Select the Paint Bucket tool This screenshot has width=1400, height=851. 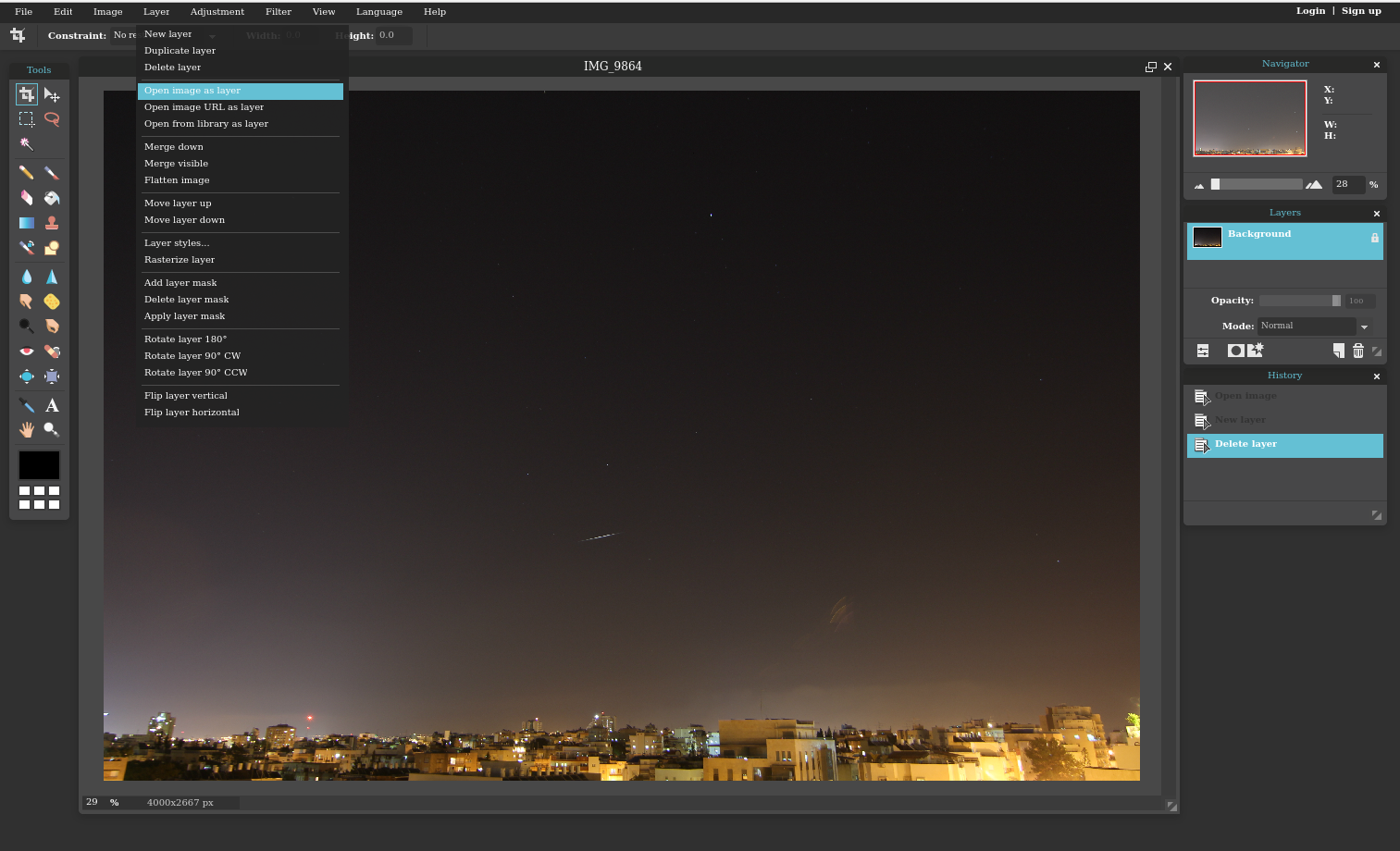pos(52,198)
